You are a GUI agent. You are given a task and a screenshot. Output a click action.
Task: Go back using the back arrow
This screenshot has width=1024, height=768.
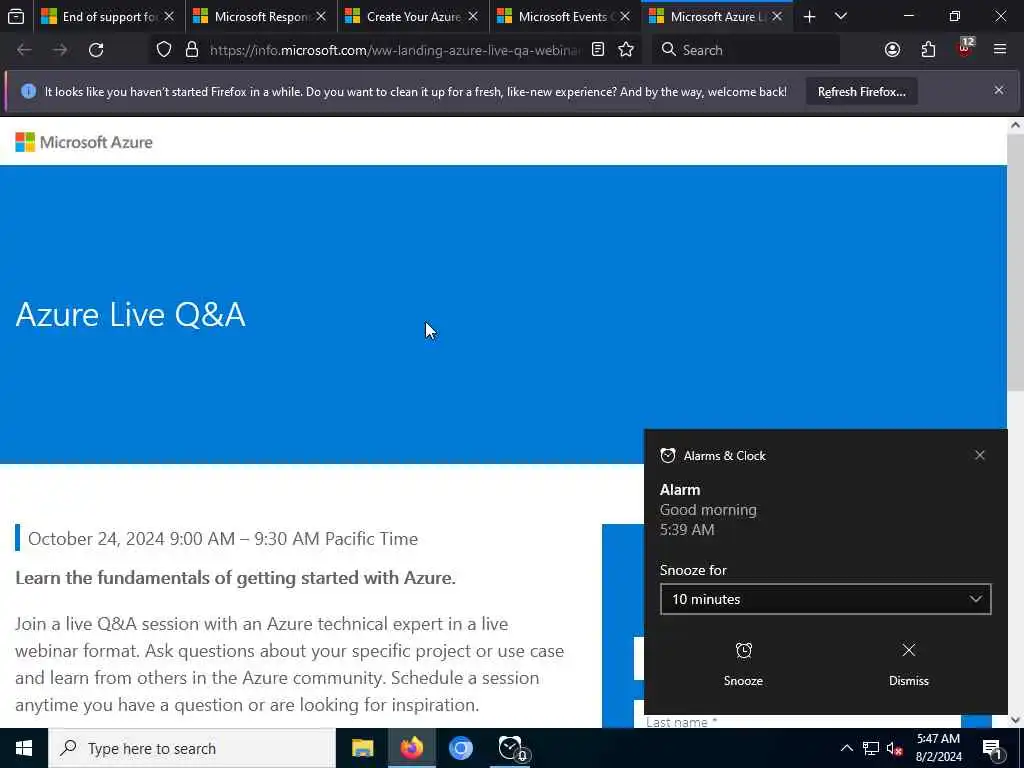24,50
